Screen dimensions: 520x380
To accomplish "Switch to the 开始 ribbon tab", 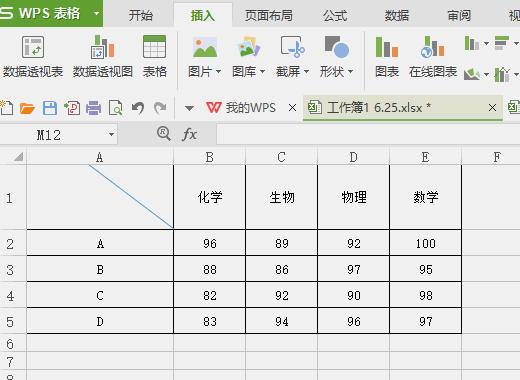I will click(x=141, y=15).
